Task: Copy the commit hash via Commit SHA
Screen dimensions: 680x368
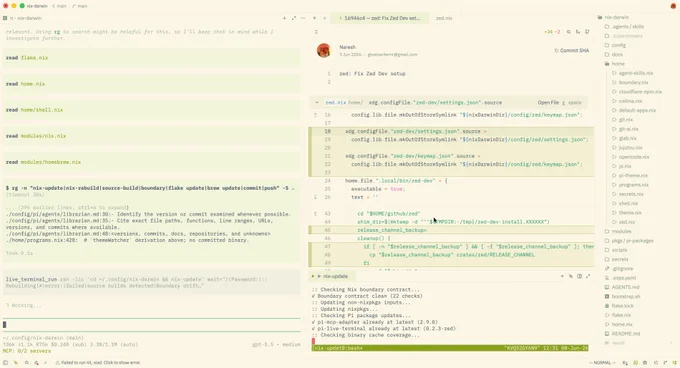Action: [572, 51]
